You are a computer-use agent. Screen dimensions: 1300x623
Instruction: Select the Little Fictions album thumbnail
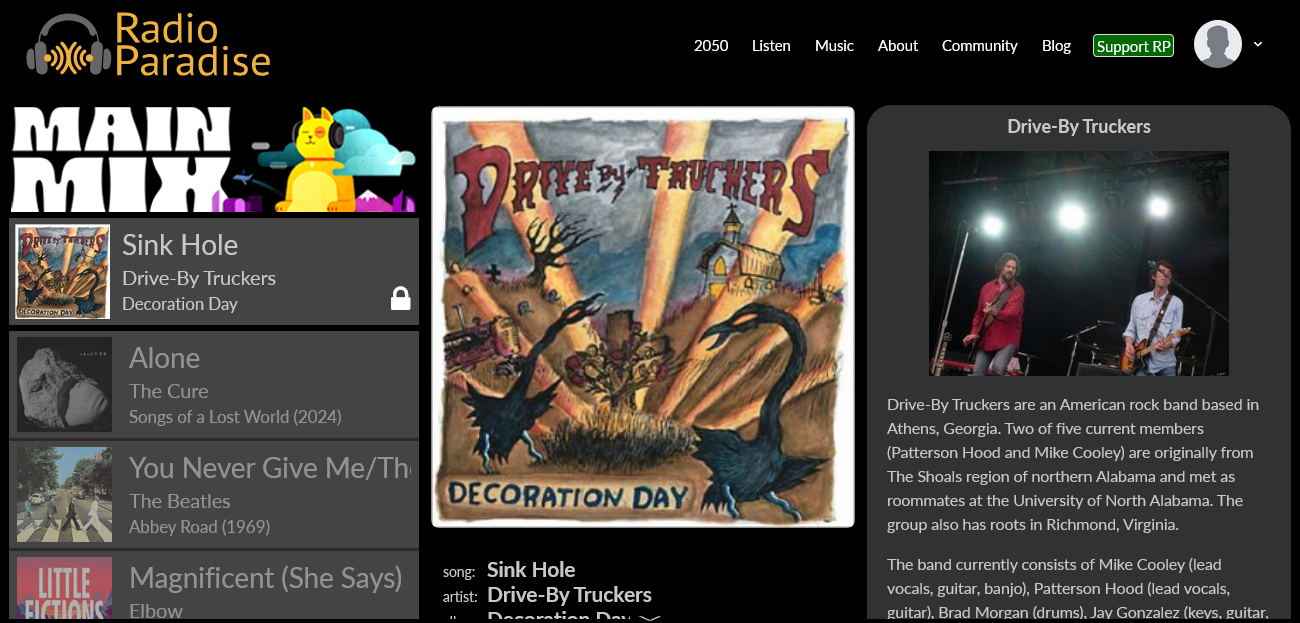pyautogui.click(x=64, y=588)
